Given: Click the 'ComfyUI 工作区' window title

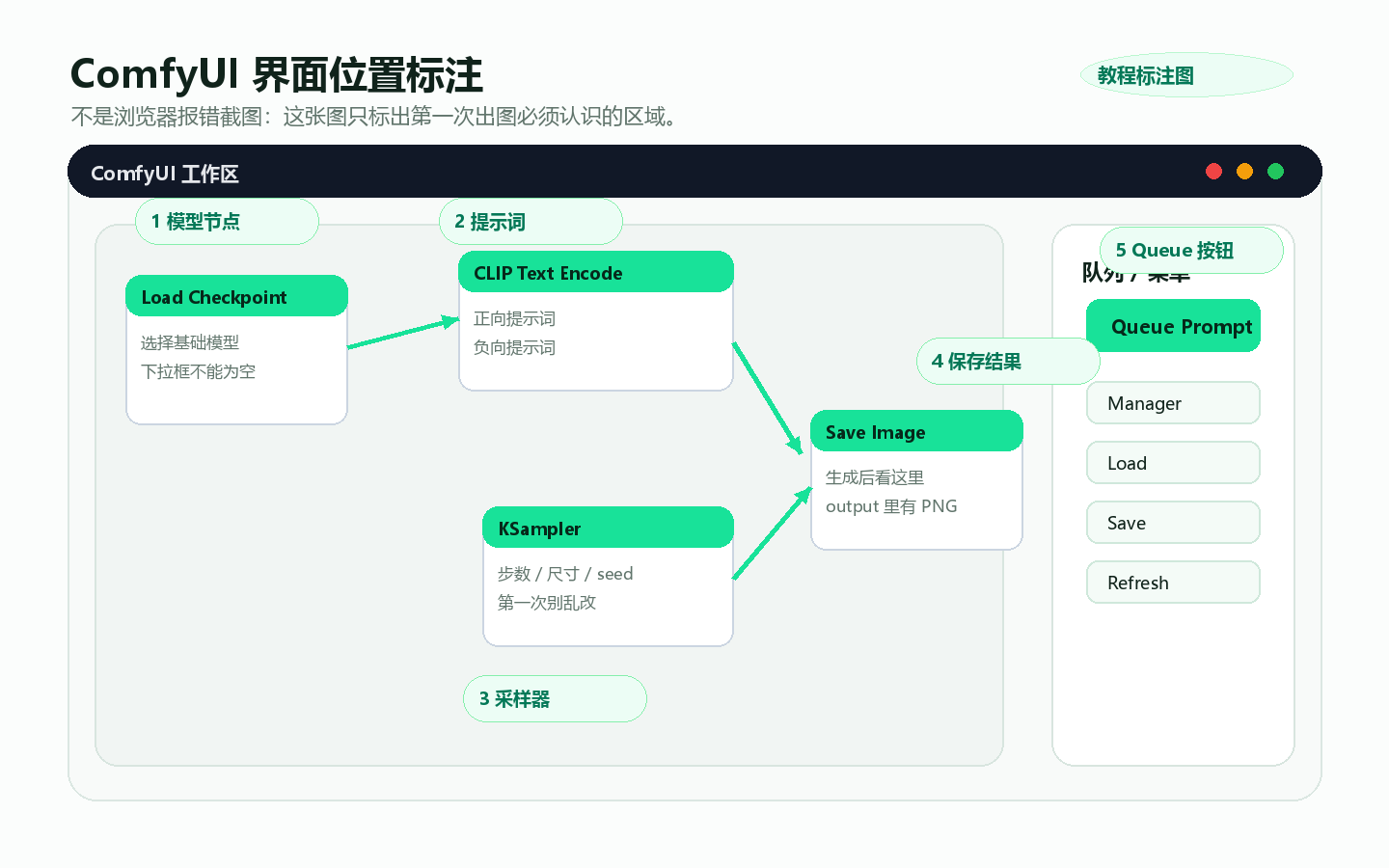Looking at the screenshot, I should point(164,174).
